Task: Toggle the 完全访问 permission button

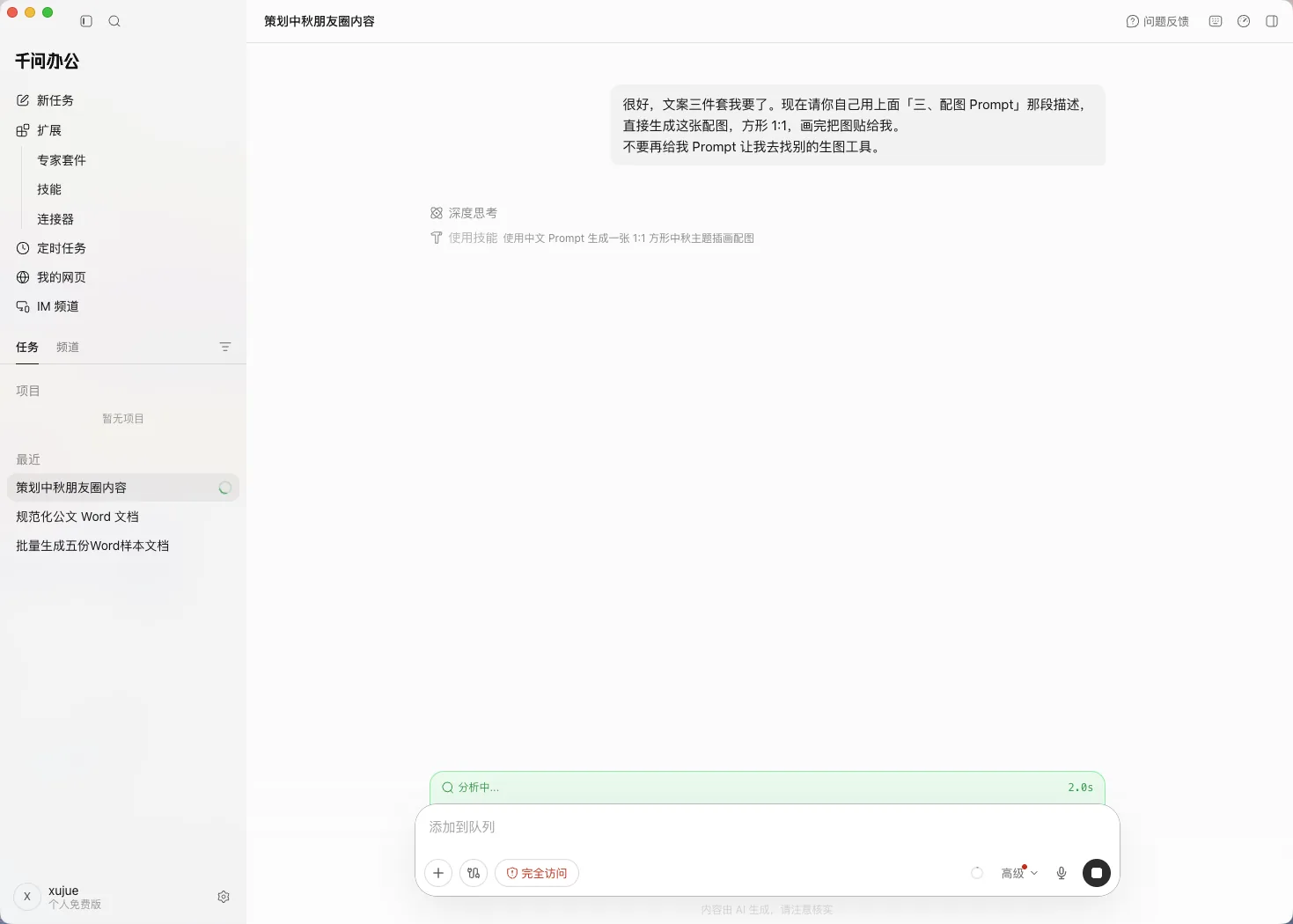Action: pos(537,873)
